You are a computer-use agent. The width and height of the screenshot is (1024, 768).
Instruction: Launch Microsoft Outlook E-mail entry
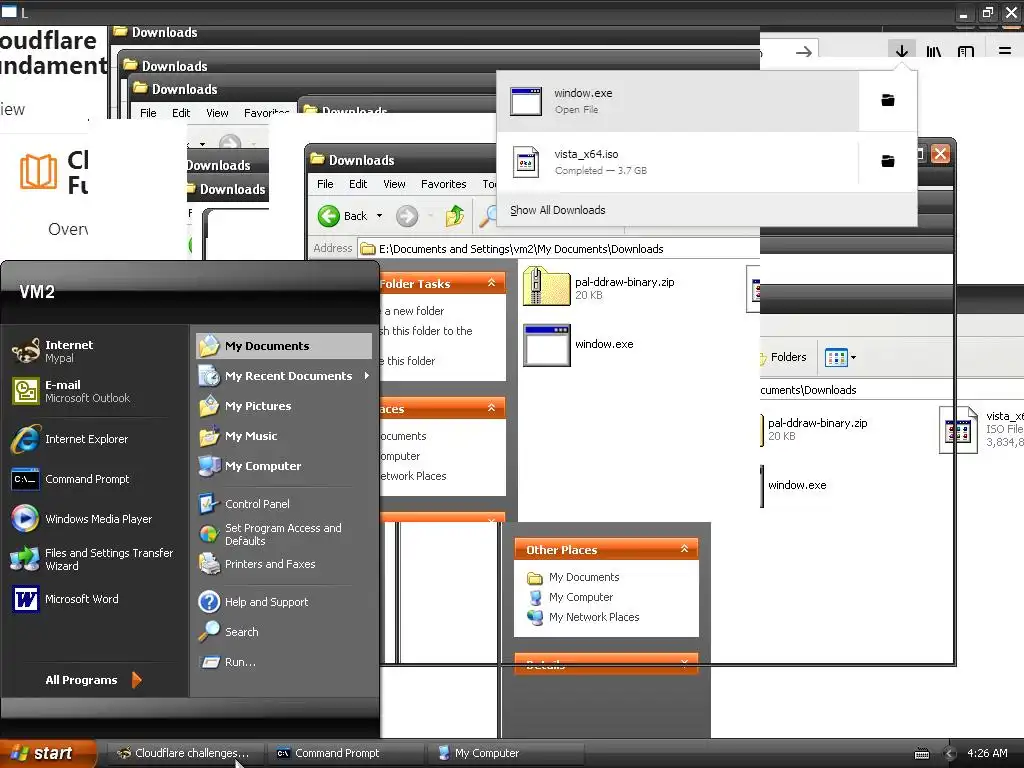[72, 391]
